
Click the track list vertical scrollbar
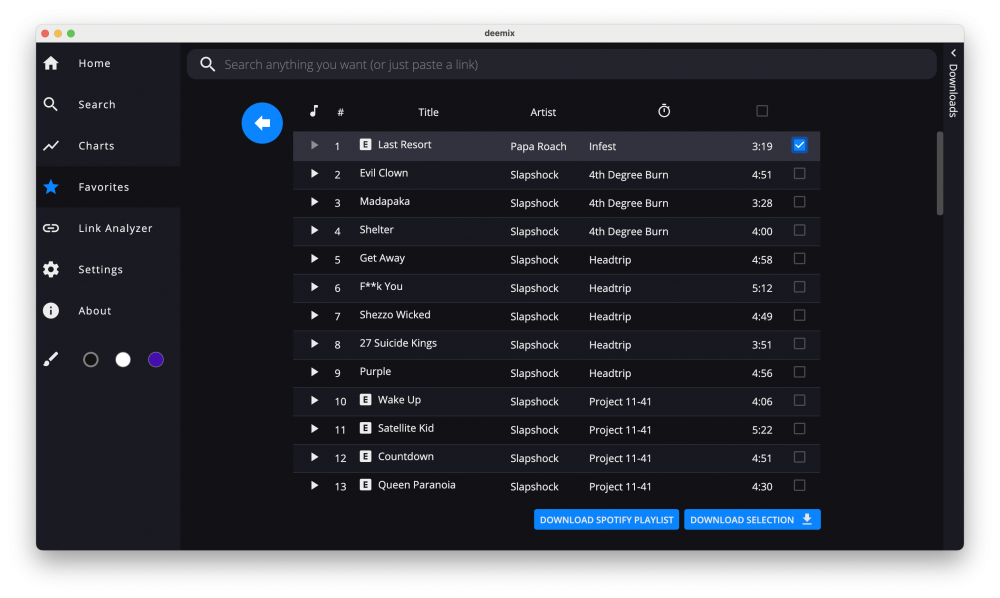[x=939, y=172]
